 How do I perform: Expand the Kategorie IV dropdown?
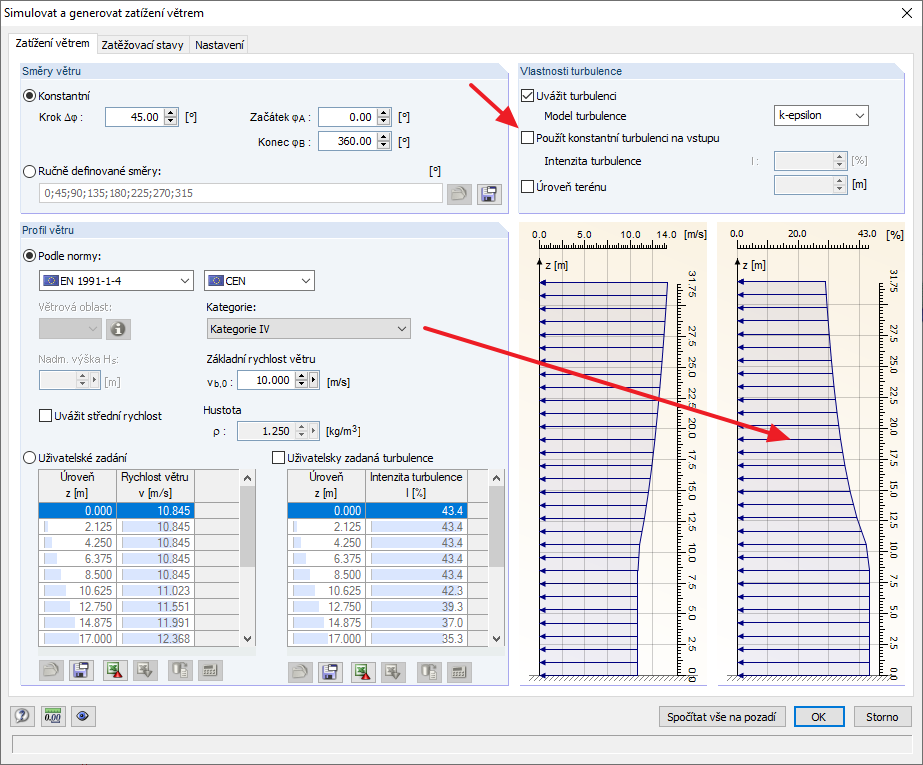point(399,328)
